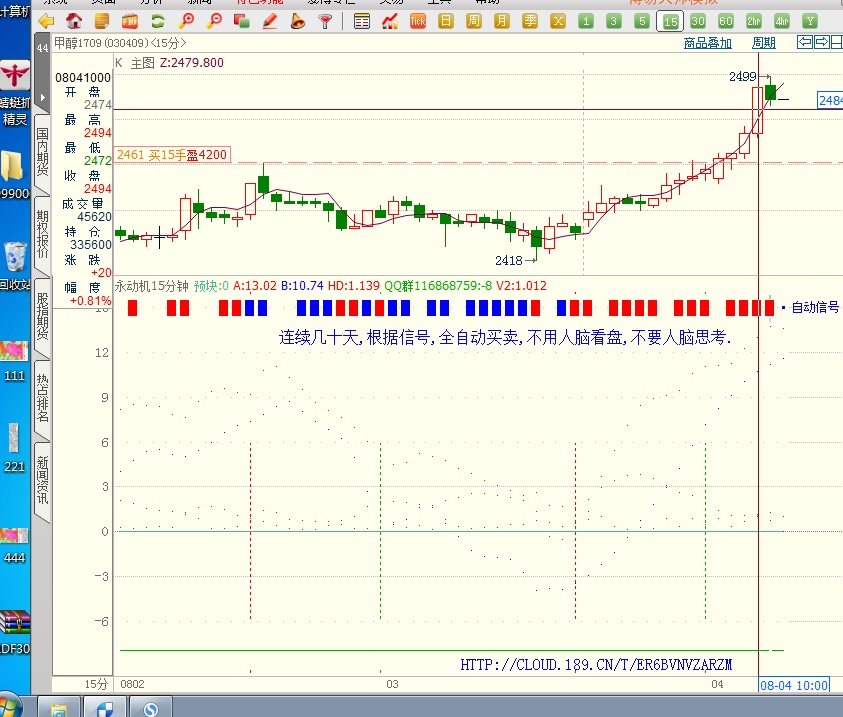The image size is (843, 717).
Task: Click the Tick chart icon
Action: click(x=418, y=21)
